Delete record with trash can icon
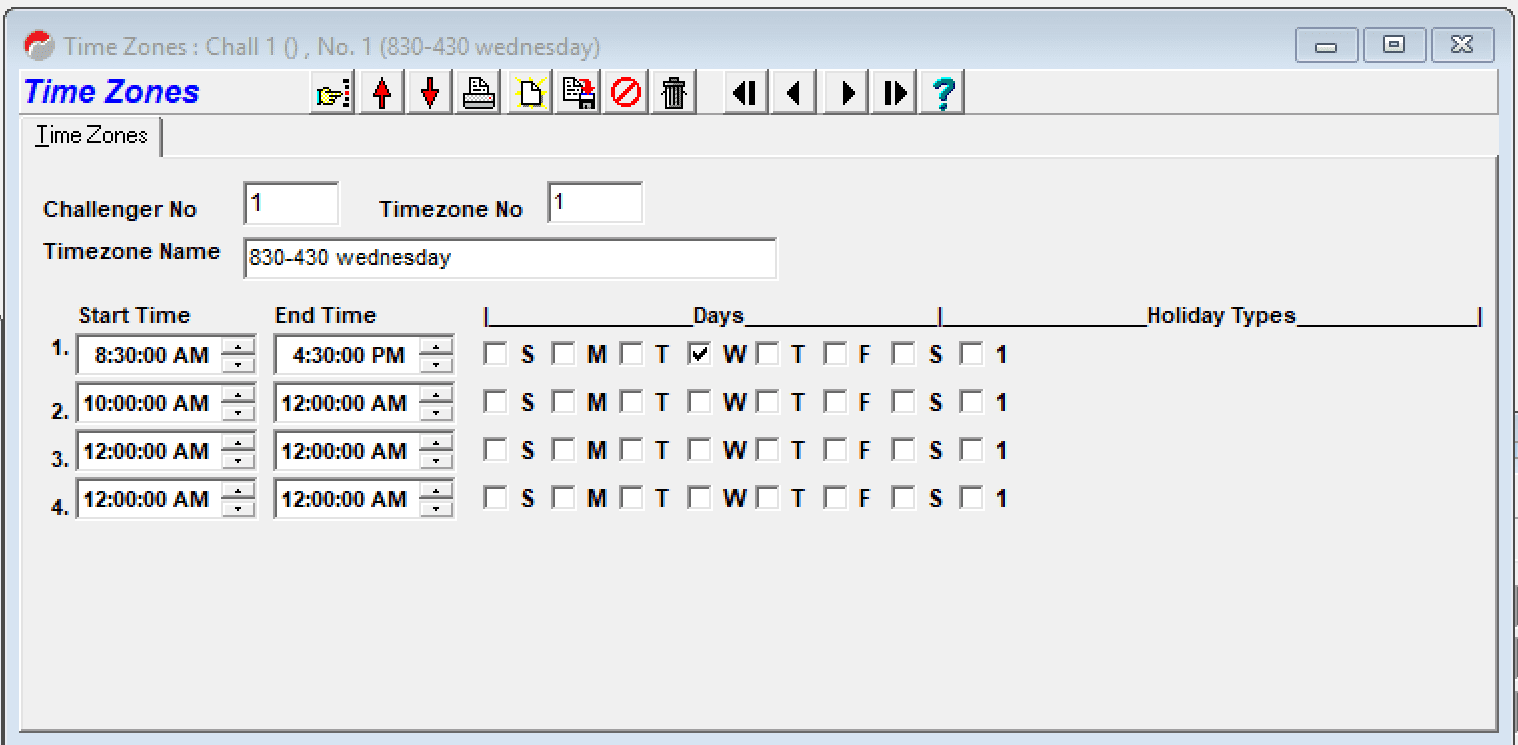The width and height of the screenshot is (1518, 745). [675, 94]
